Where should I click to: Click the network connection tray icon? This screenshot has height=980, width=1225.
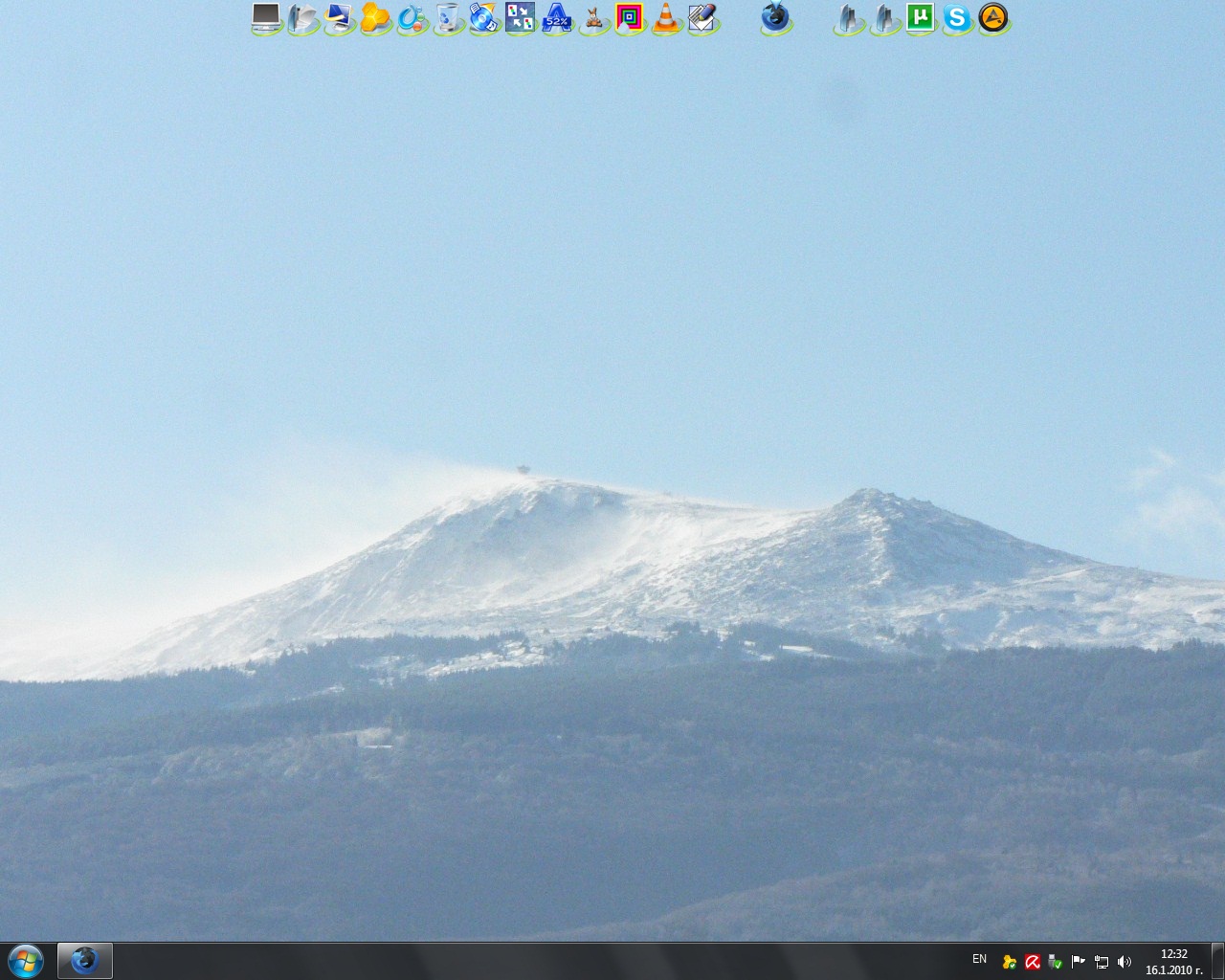(x=1102, y=962)
